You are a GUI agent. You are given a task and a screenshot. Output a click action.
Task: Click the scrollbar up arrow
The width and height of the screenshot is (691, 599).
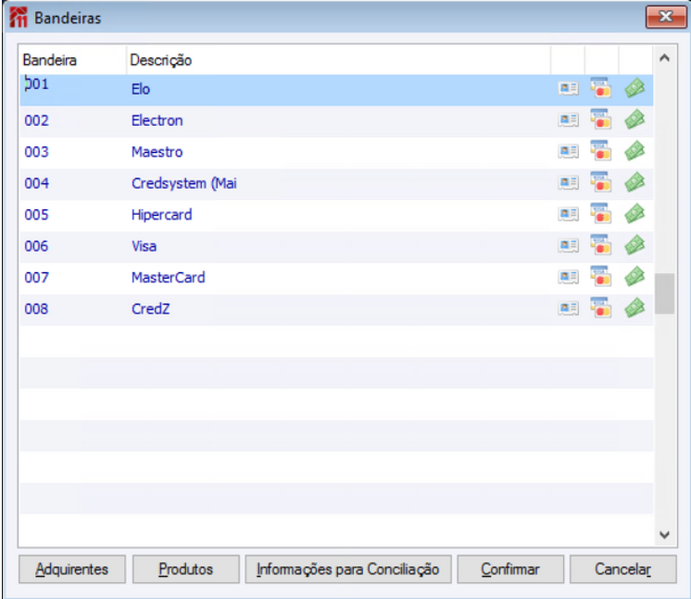[x=665, y=58]
